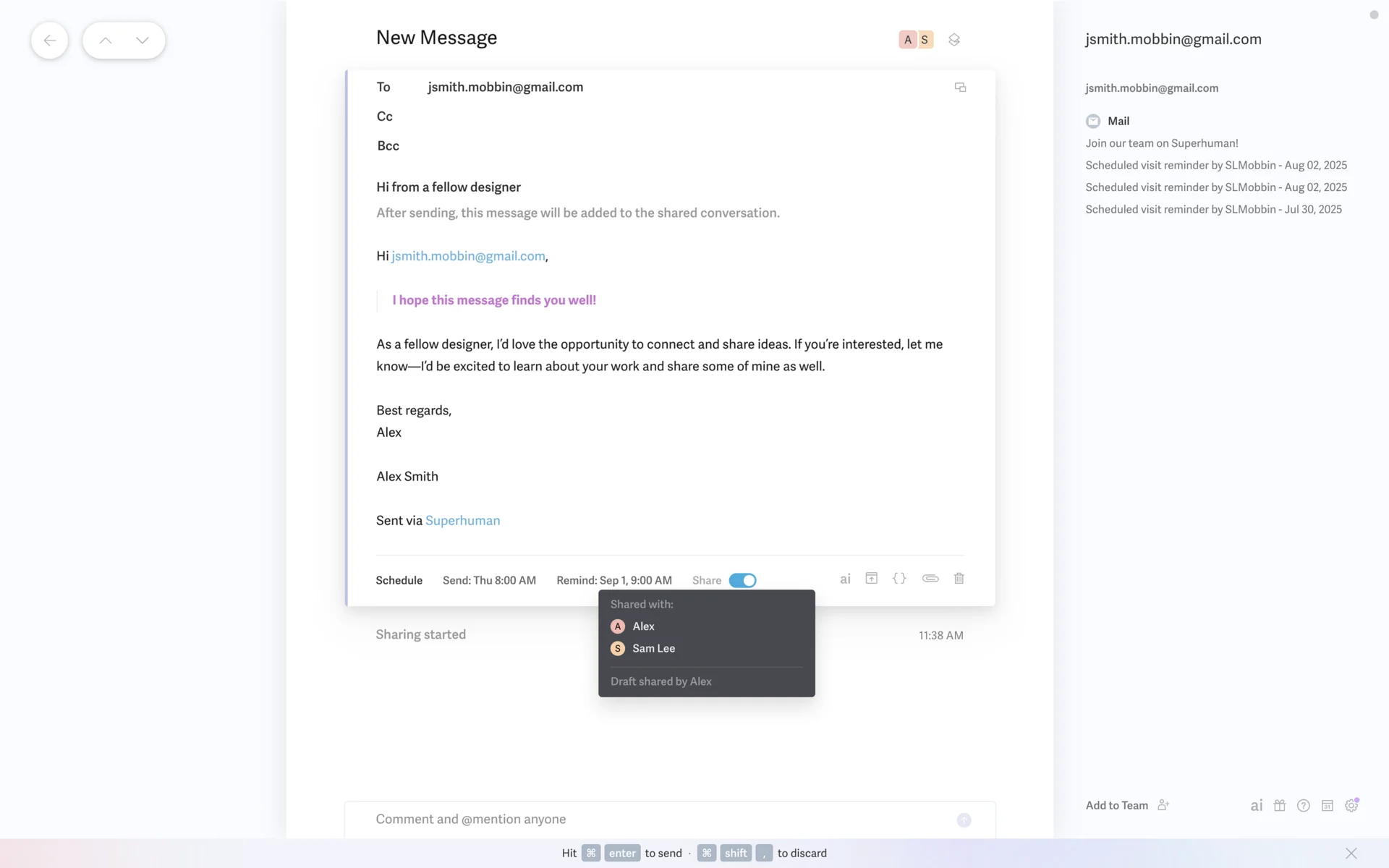Screen dimensions: 1389x868
Task: Open help question mark icon
Action: tap(1303, 806)
